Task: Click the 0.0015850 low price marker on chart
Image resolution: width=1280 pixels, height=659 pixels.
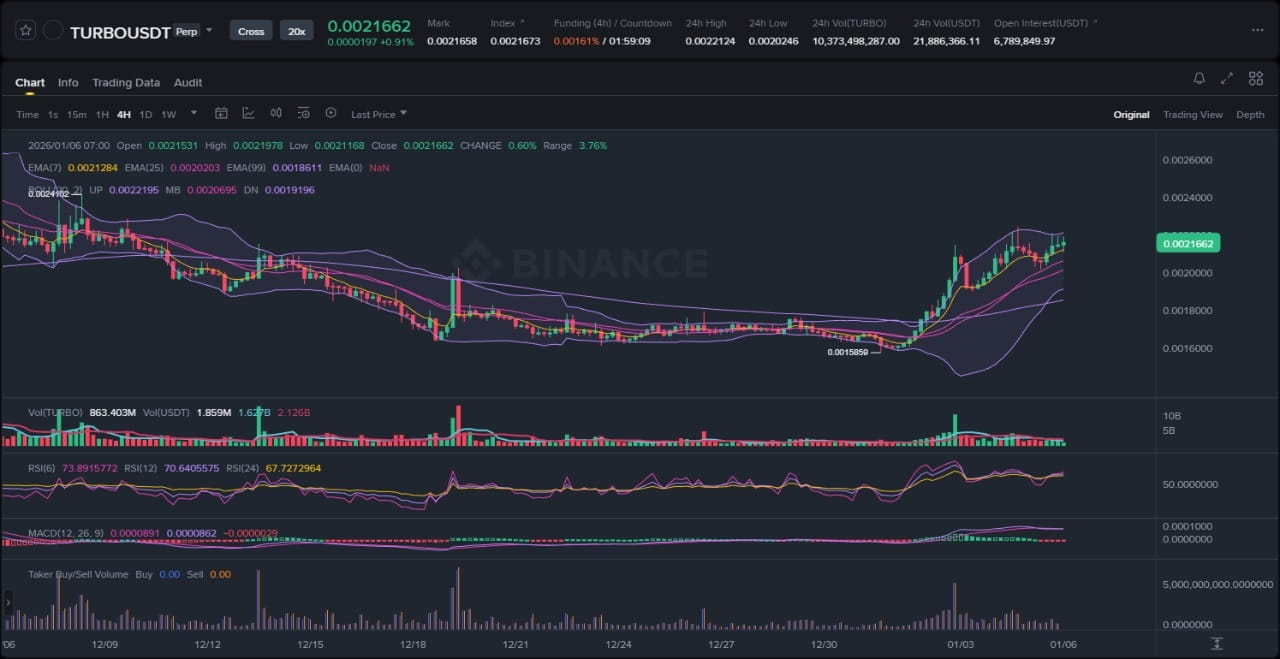Action: click(847, 352)
